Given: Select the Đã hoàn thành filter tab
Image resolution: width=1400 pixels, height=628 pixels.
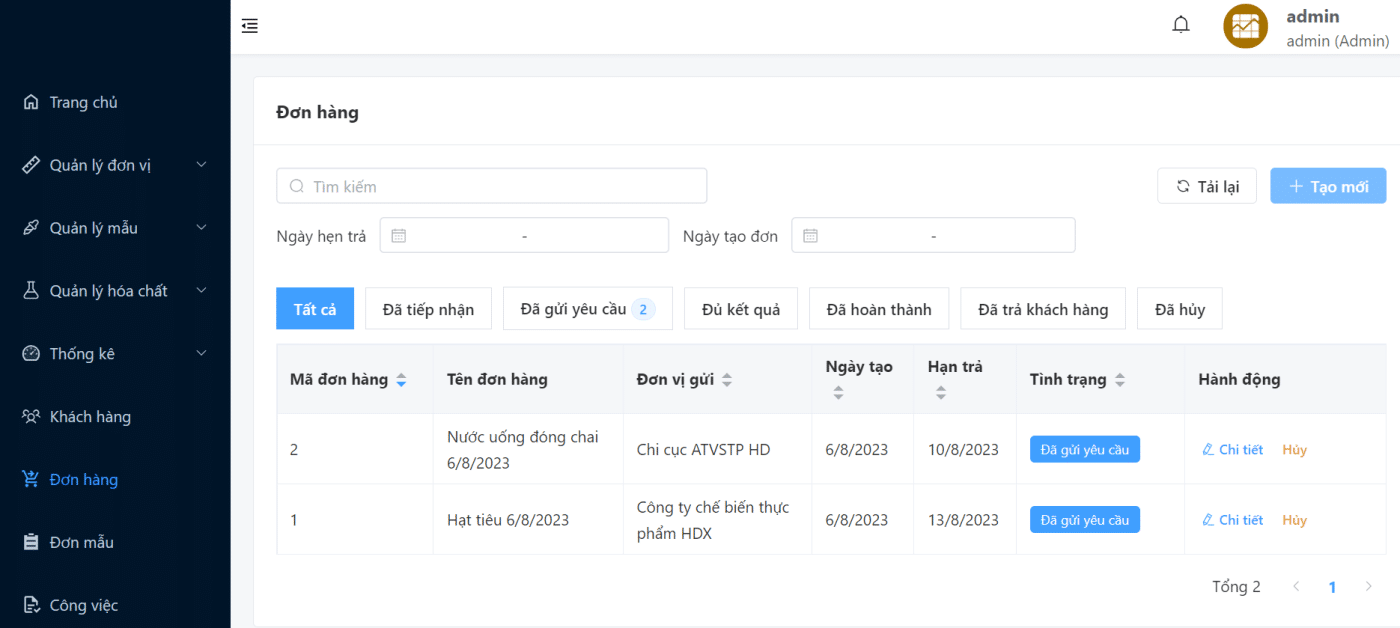Looking at the screenshot, I should tap(878, 309).
